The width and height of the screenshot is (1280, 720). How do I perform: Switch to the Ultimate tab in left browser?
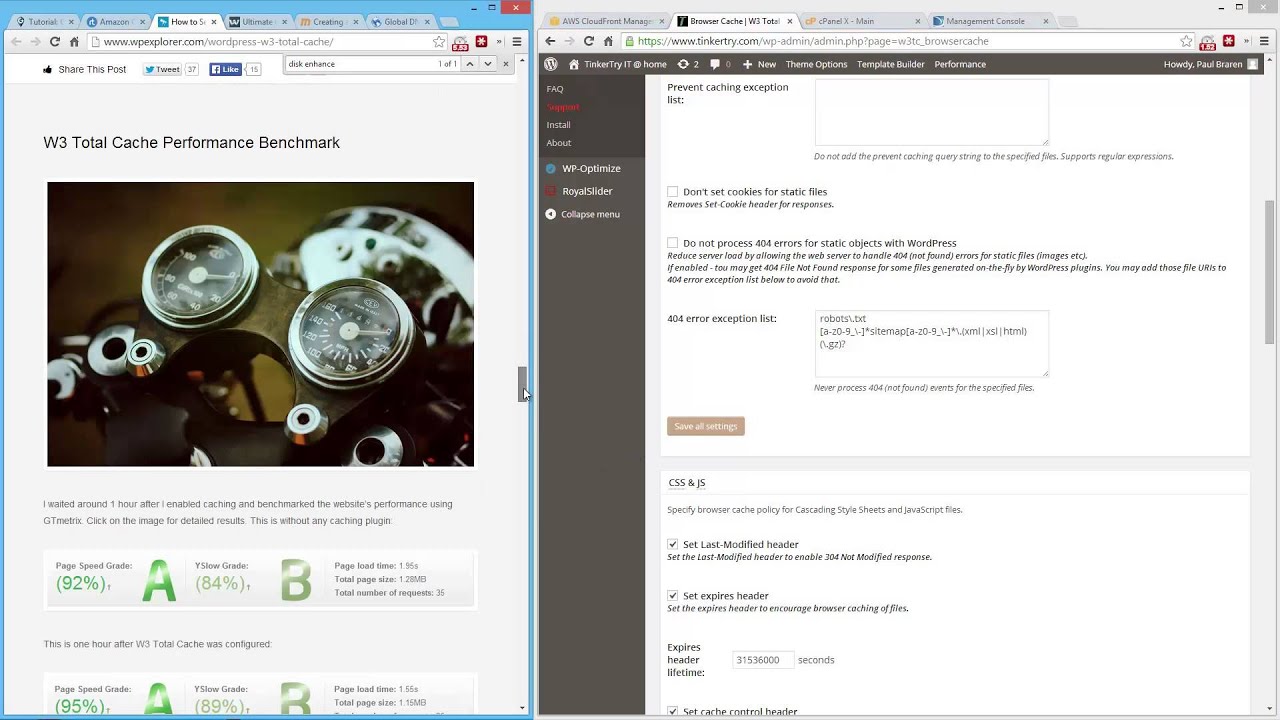(x=257, y=21)
